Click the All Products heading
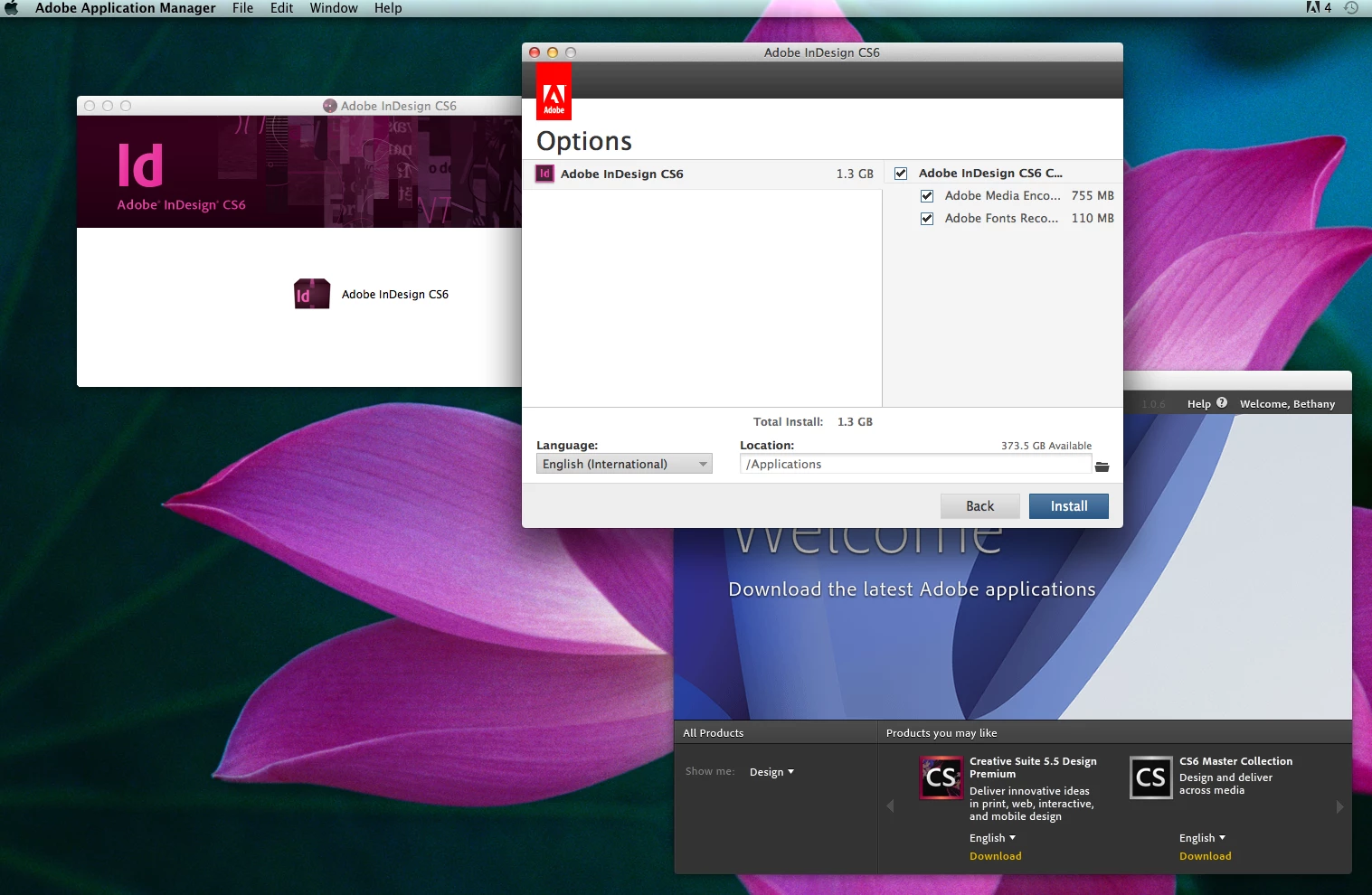Screen dimensions: 1372x895 point(714,733)
